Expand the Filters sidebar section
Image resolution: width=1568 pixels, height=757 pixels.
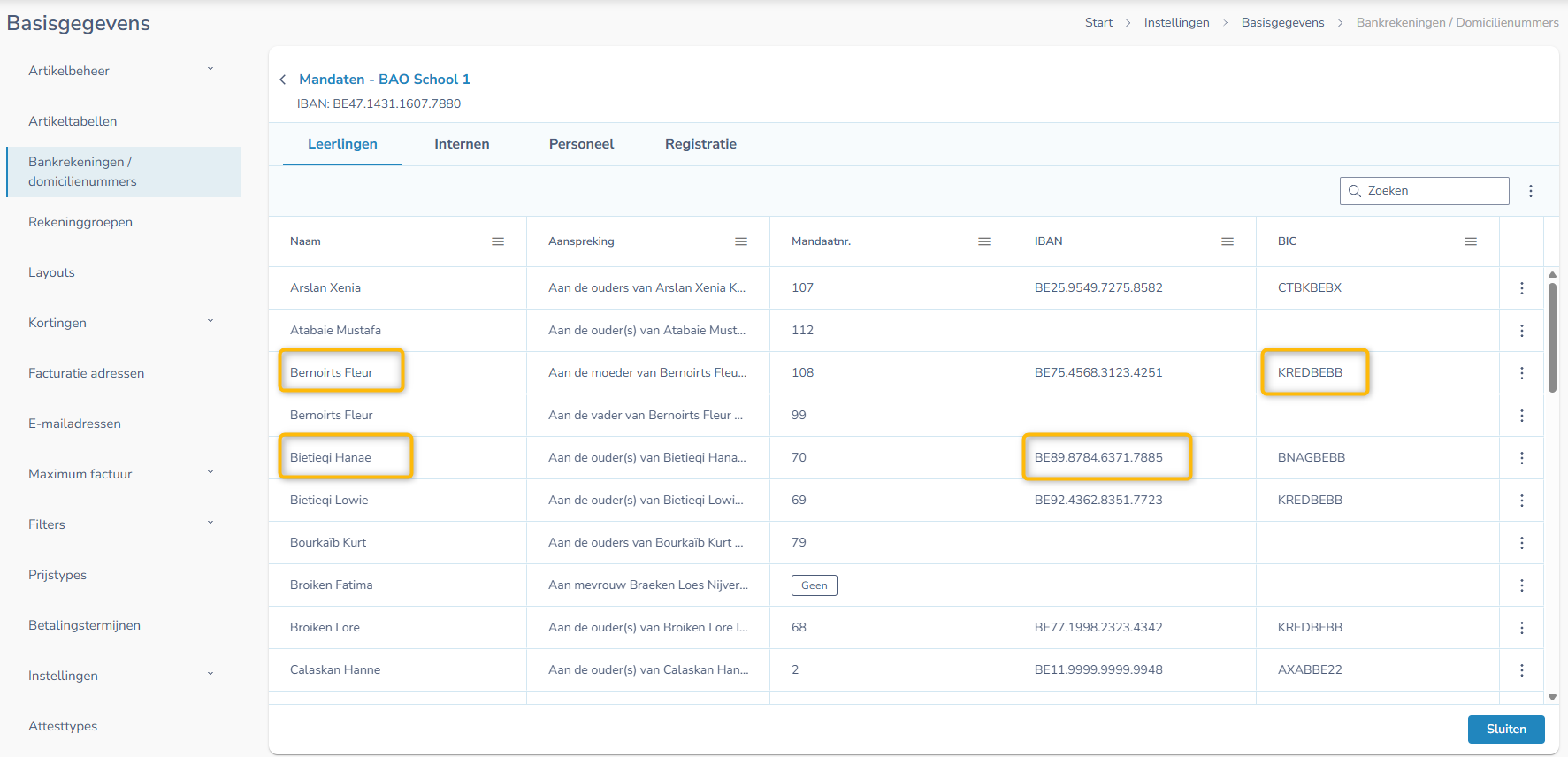coord(210,523)
